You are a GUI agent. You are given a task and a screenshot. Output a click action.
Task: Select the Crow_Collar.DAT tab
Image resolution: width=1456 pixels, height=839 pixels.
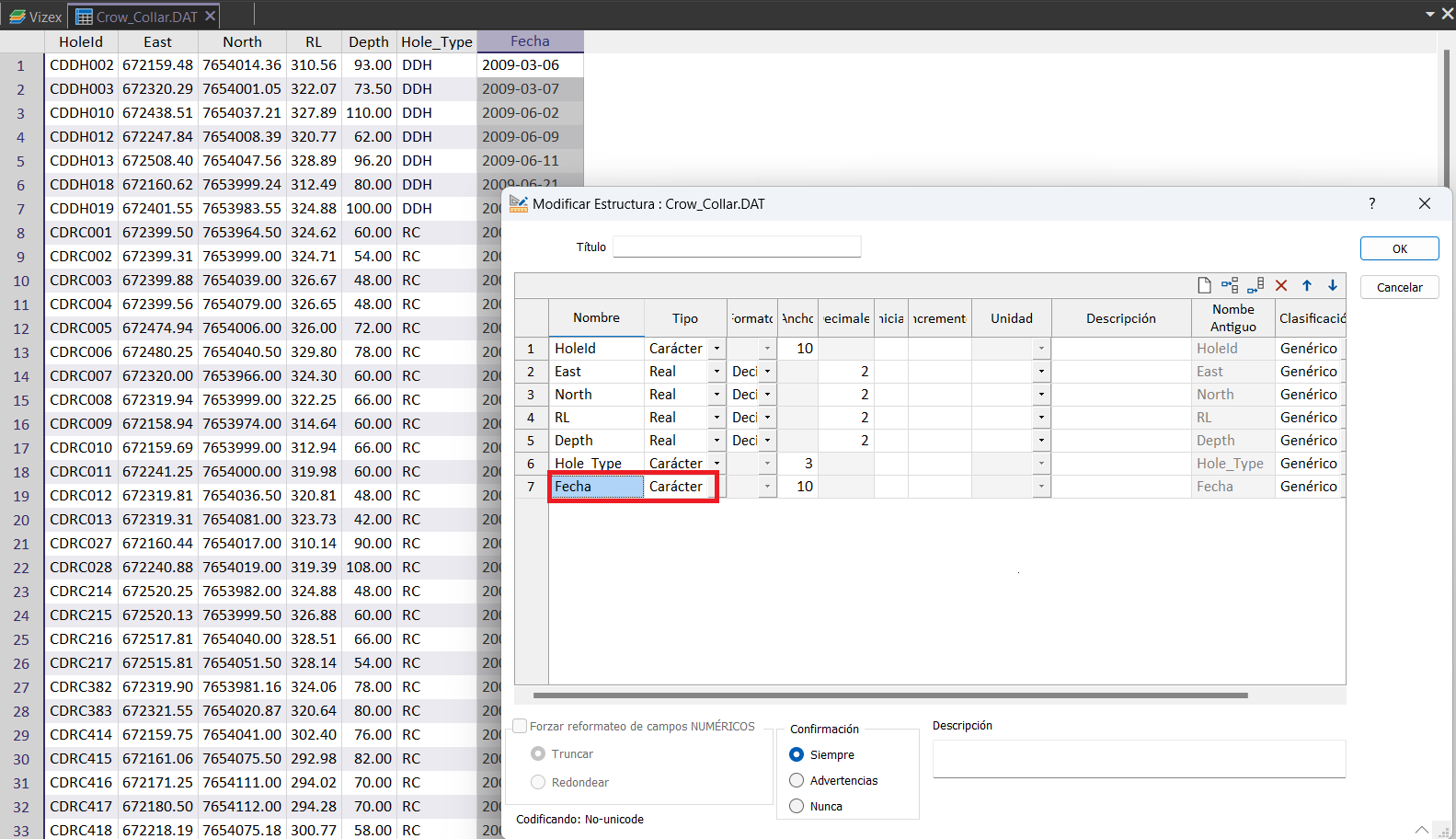(x=138, y=17)
